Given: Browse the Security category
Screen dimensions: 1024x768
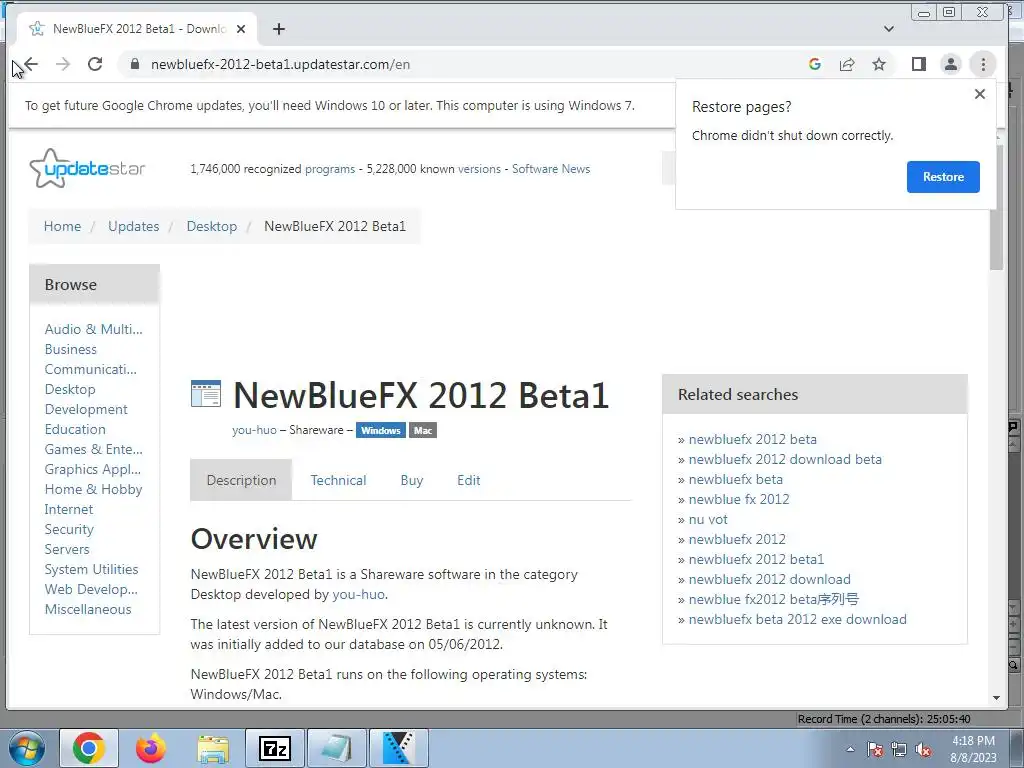Looking at the screenshot, I should 69,530.
